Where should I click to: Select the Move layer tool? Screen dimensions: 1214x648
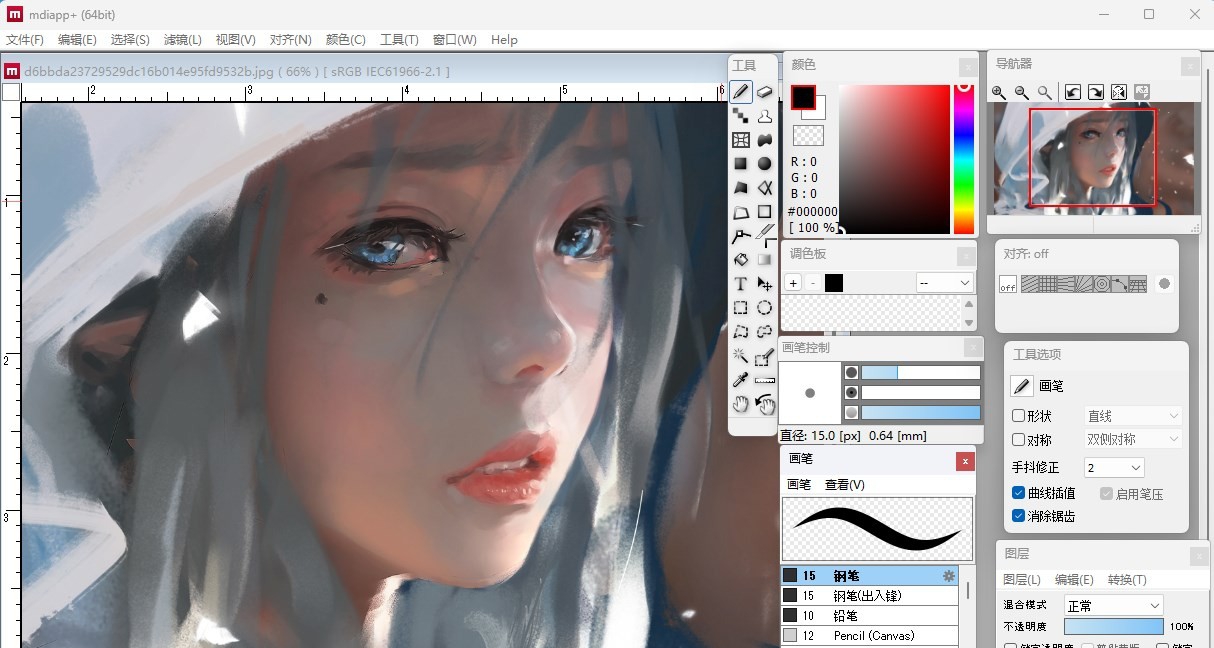pos(765,284)
